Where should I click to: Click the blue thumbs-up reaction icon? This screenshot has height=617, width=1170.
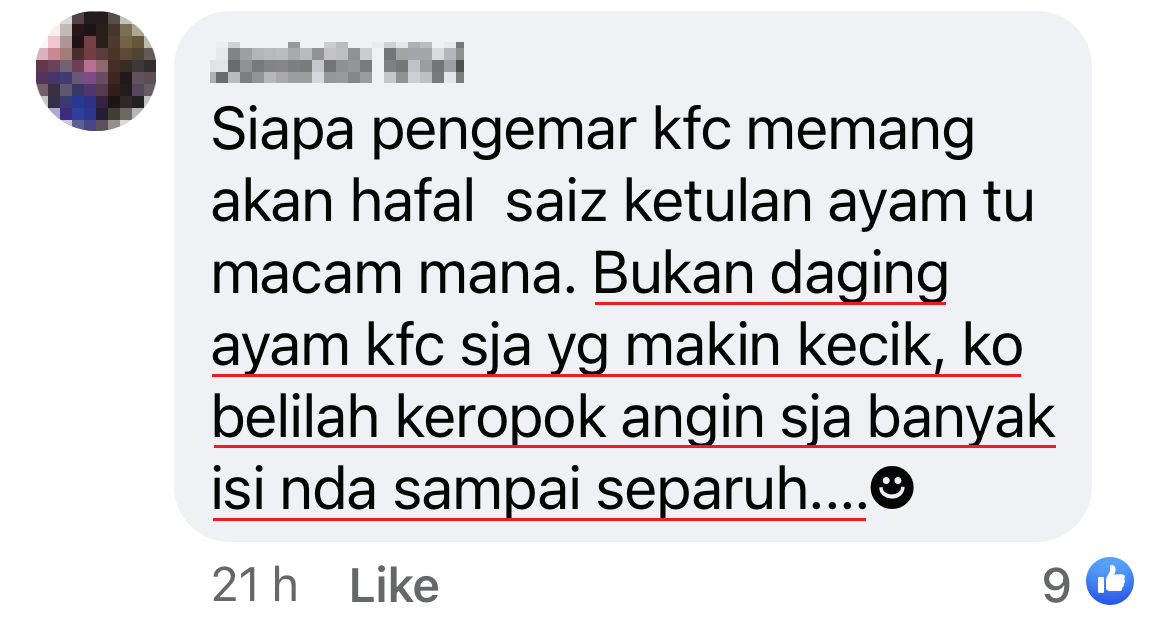(1110, 580)
